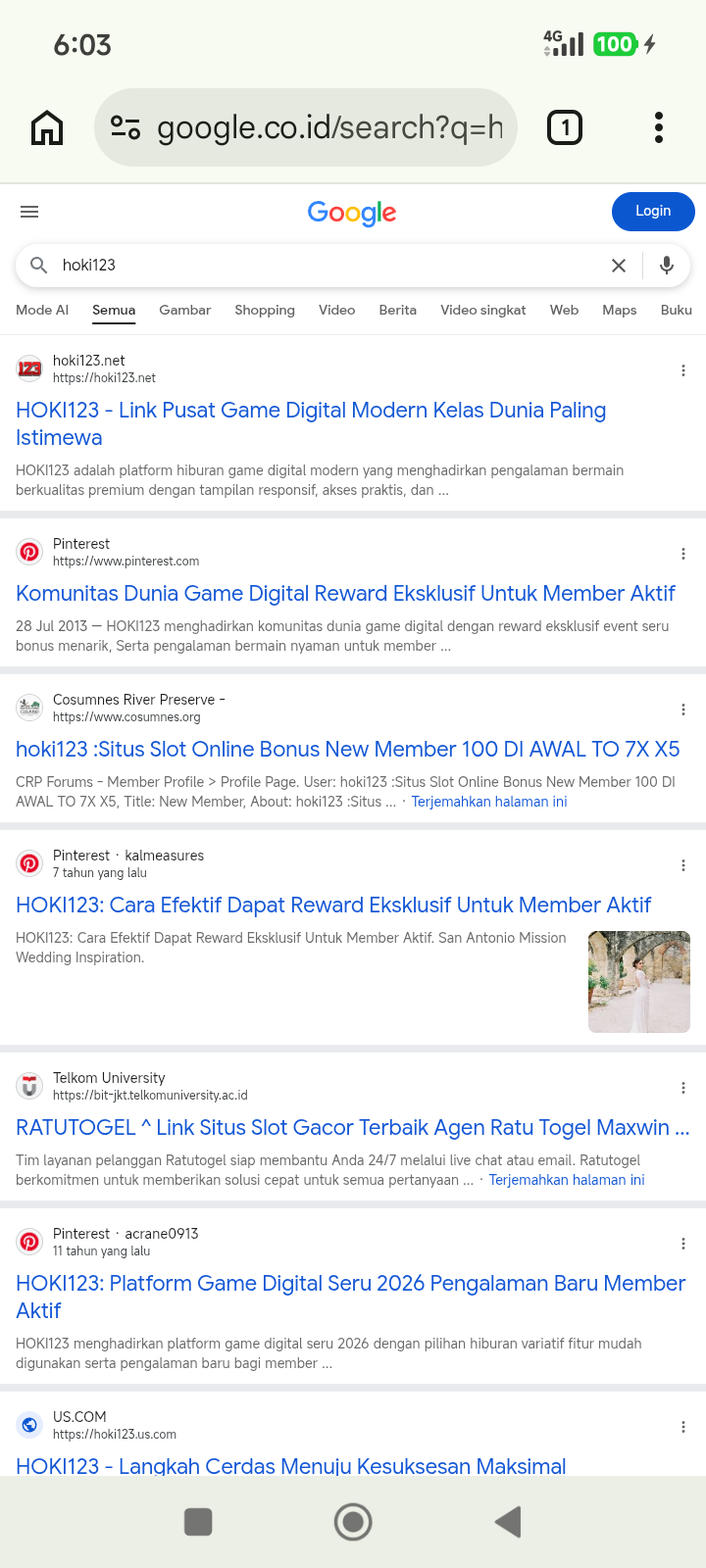Switch to Video tab
The width and height of the screenshot is (706, 1568).
tap(337, 310)
